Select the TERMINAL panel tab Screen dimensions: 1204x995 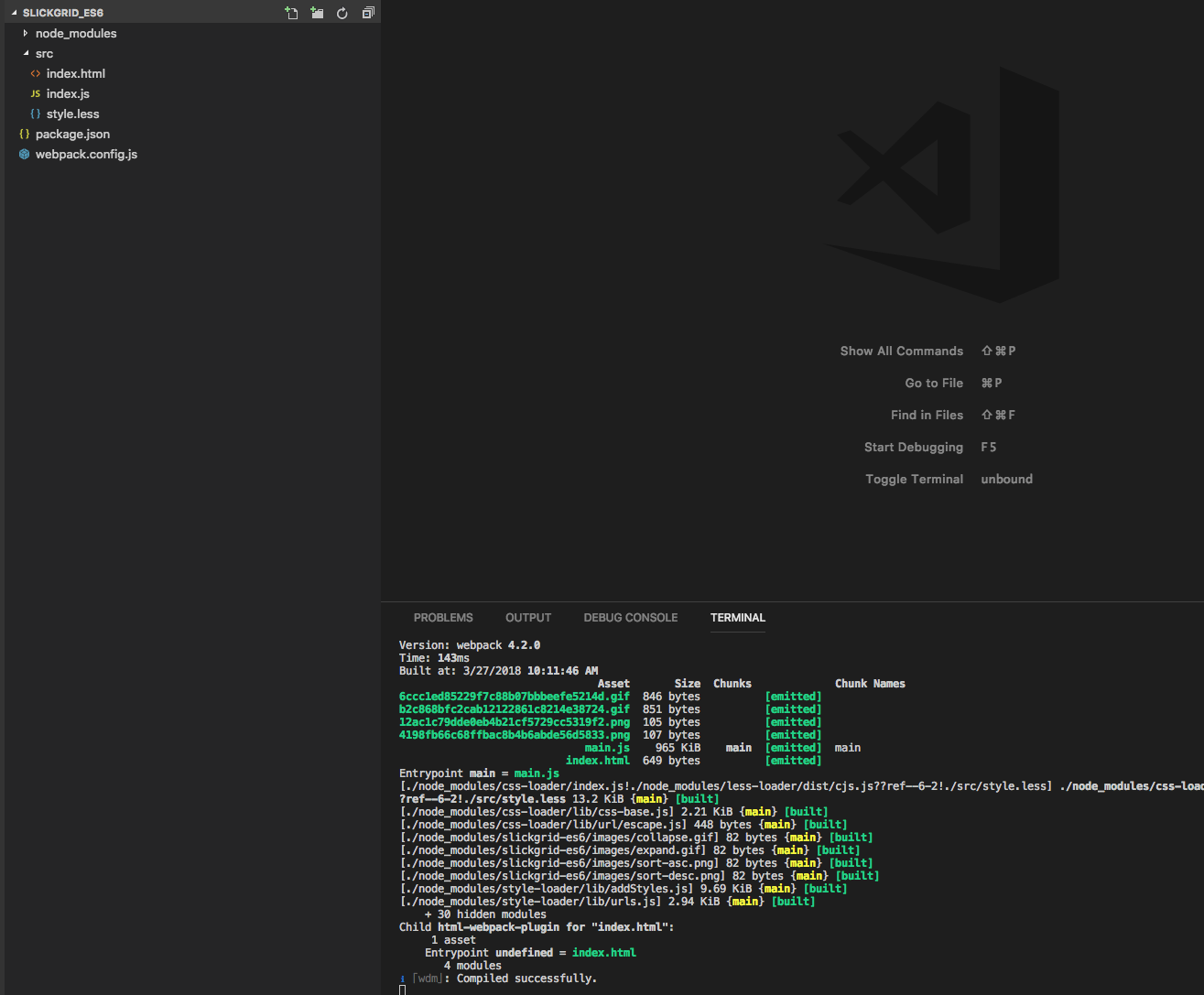(x=738, y=618)
